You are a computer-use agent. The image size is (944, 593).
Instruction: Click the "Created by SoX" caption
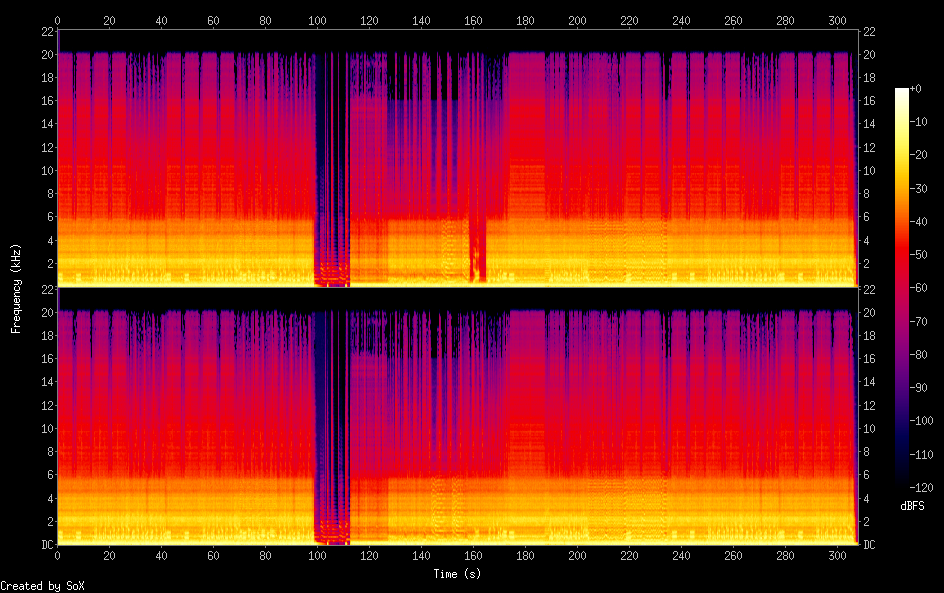(42, 586)
